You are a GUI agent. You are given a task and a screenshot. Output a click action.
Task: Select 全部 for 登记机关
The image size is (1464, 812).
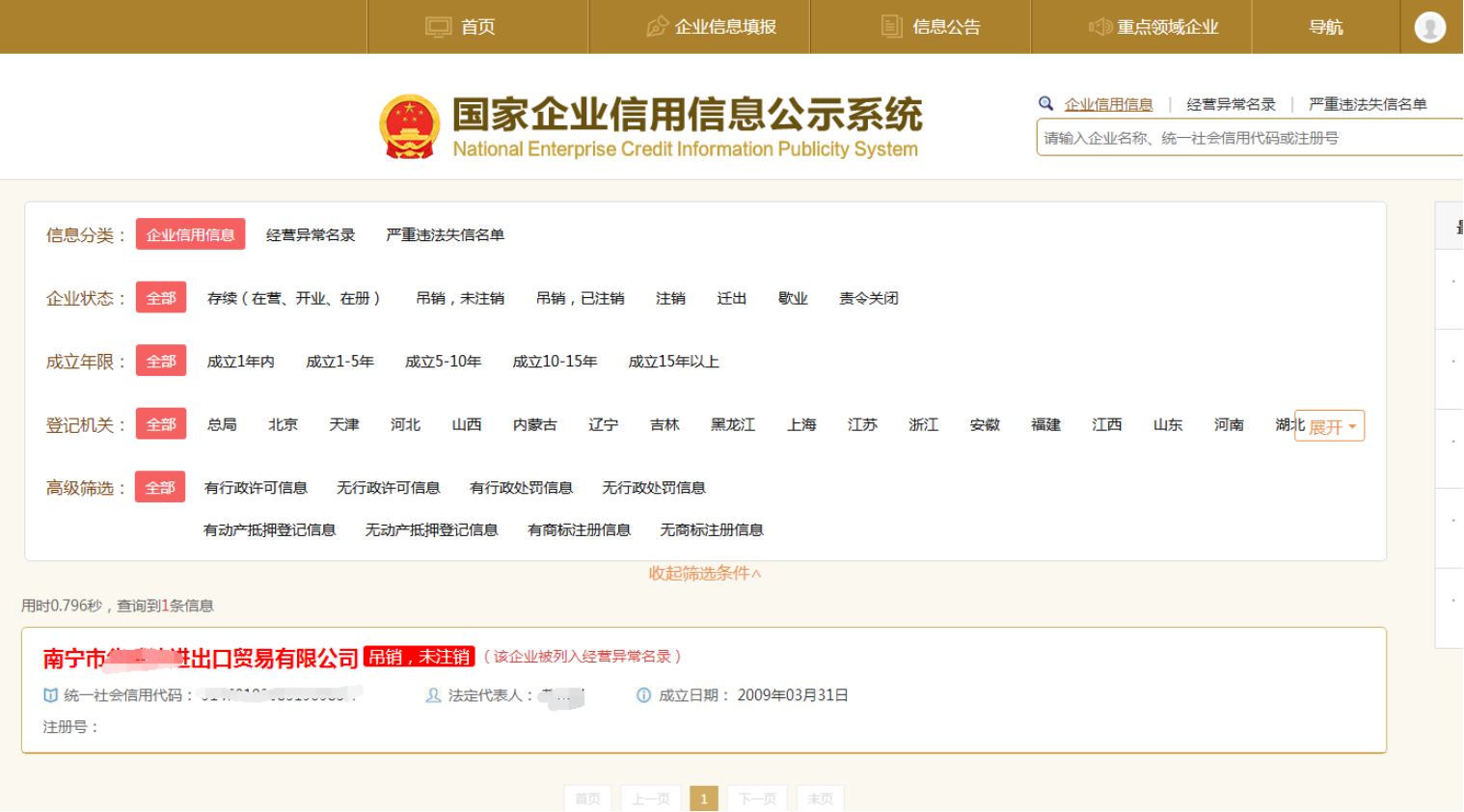[161, 424]
